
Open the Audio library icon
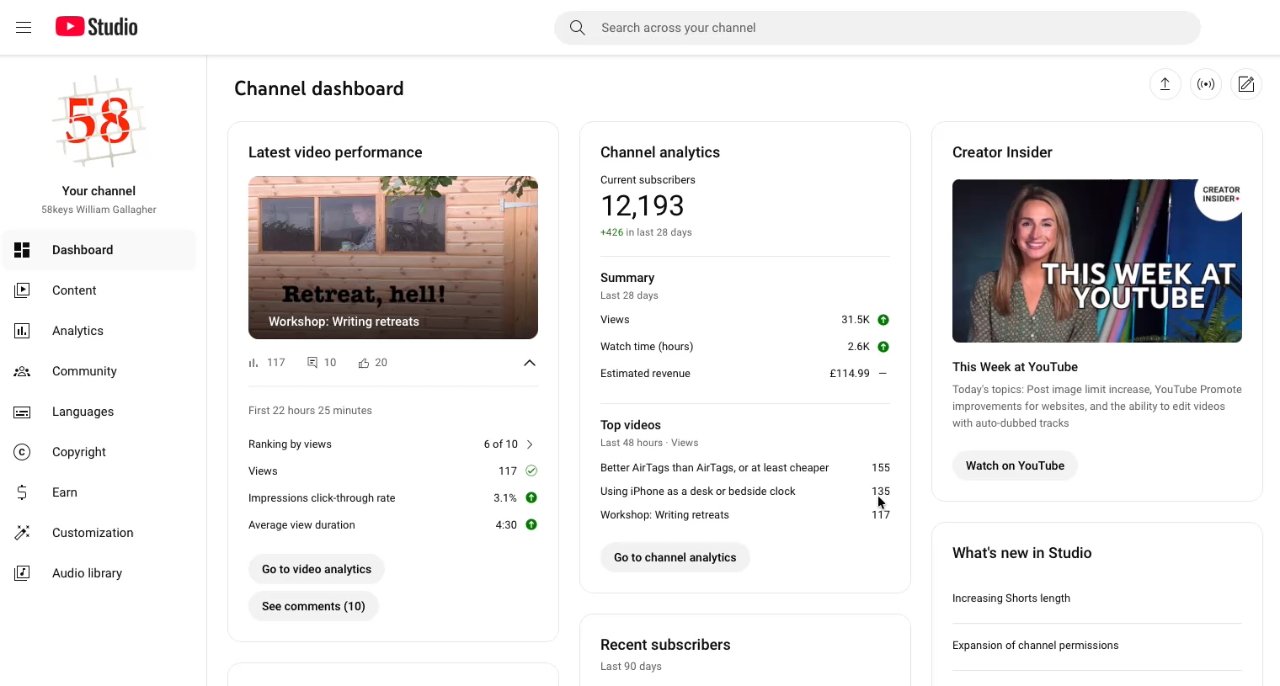pos(22,572)
